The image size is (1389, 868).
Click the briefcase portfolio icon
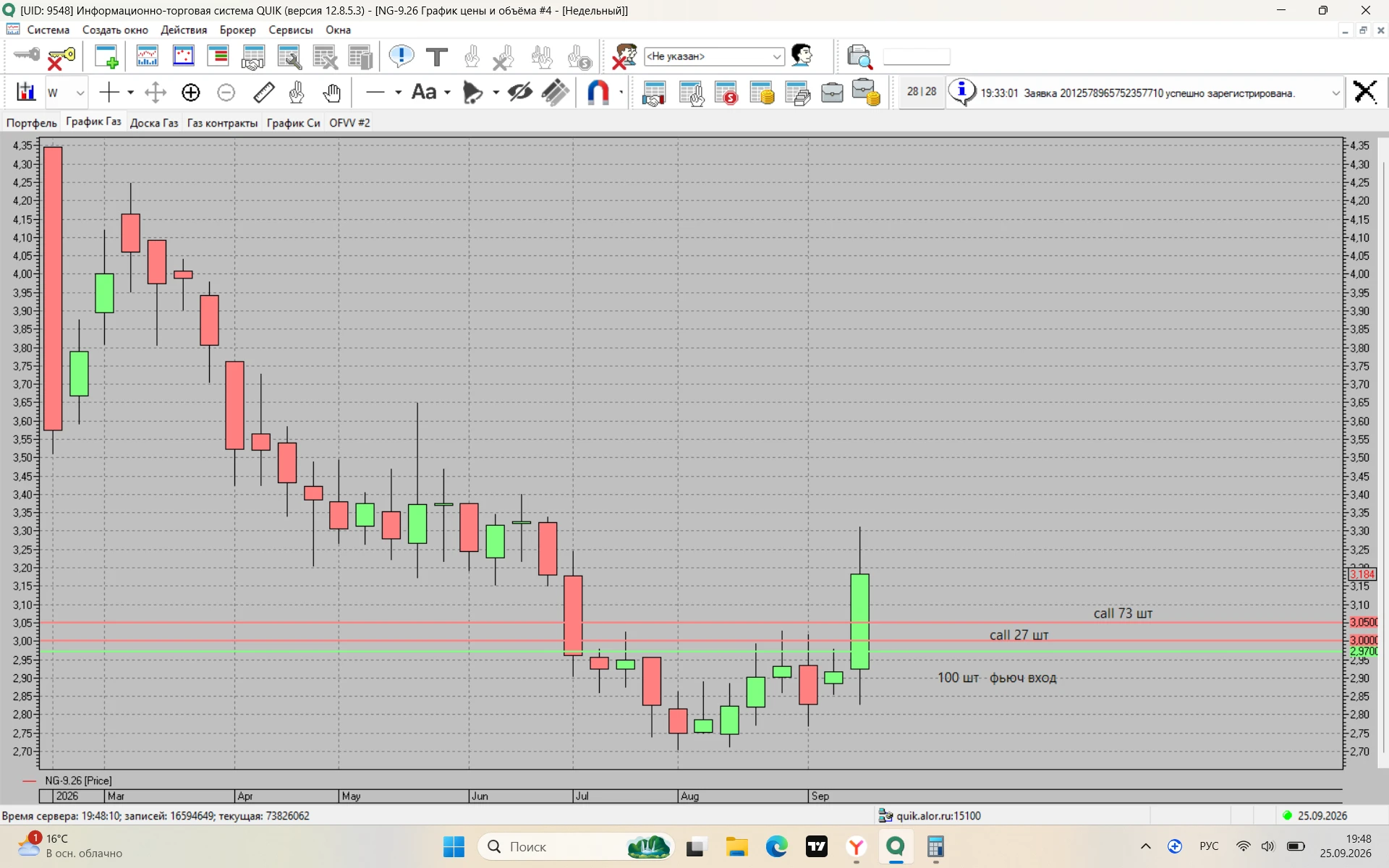[x=832, y=93]
